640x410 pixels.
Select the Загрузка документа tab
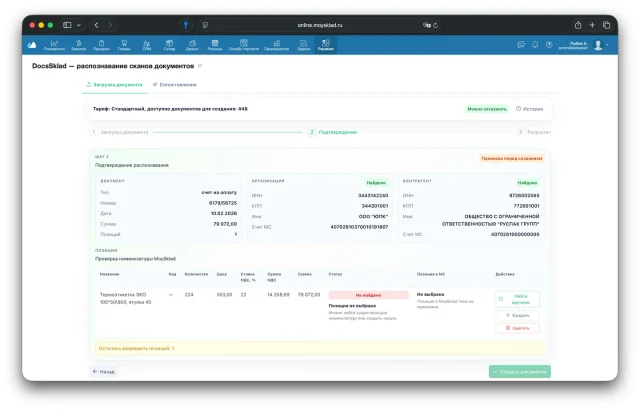pos(114,85)
